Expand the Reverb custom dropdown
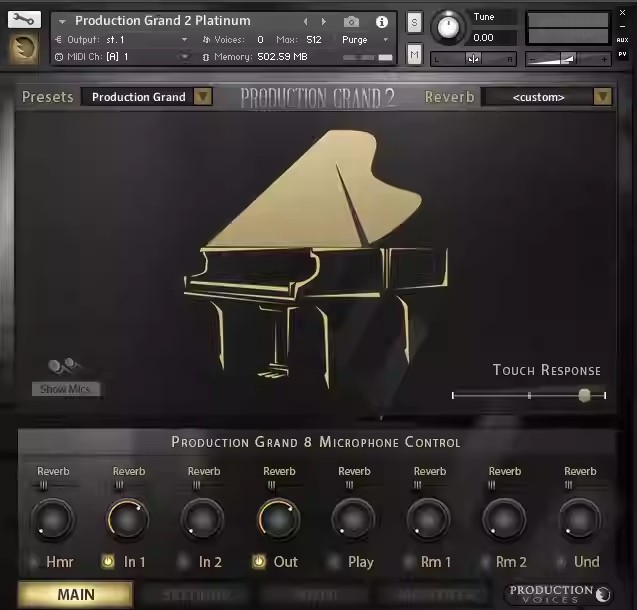This screenshot has width=637, height=610. point(547,97)
